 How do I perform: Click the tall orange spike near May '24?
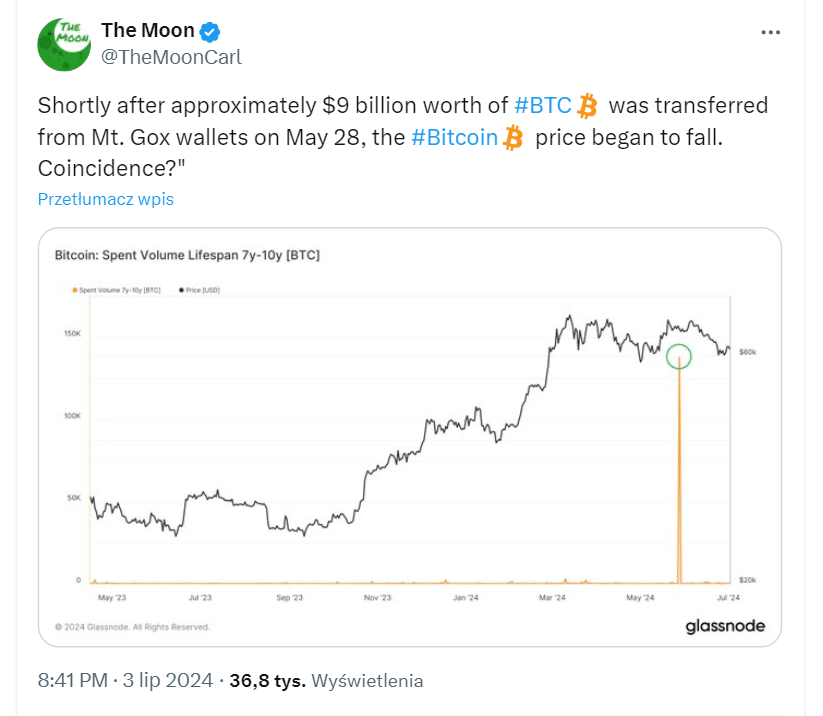pos(679,470)
